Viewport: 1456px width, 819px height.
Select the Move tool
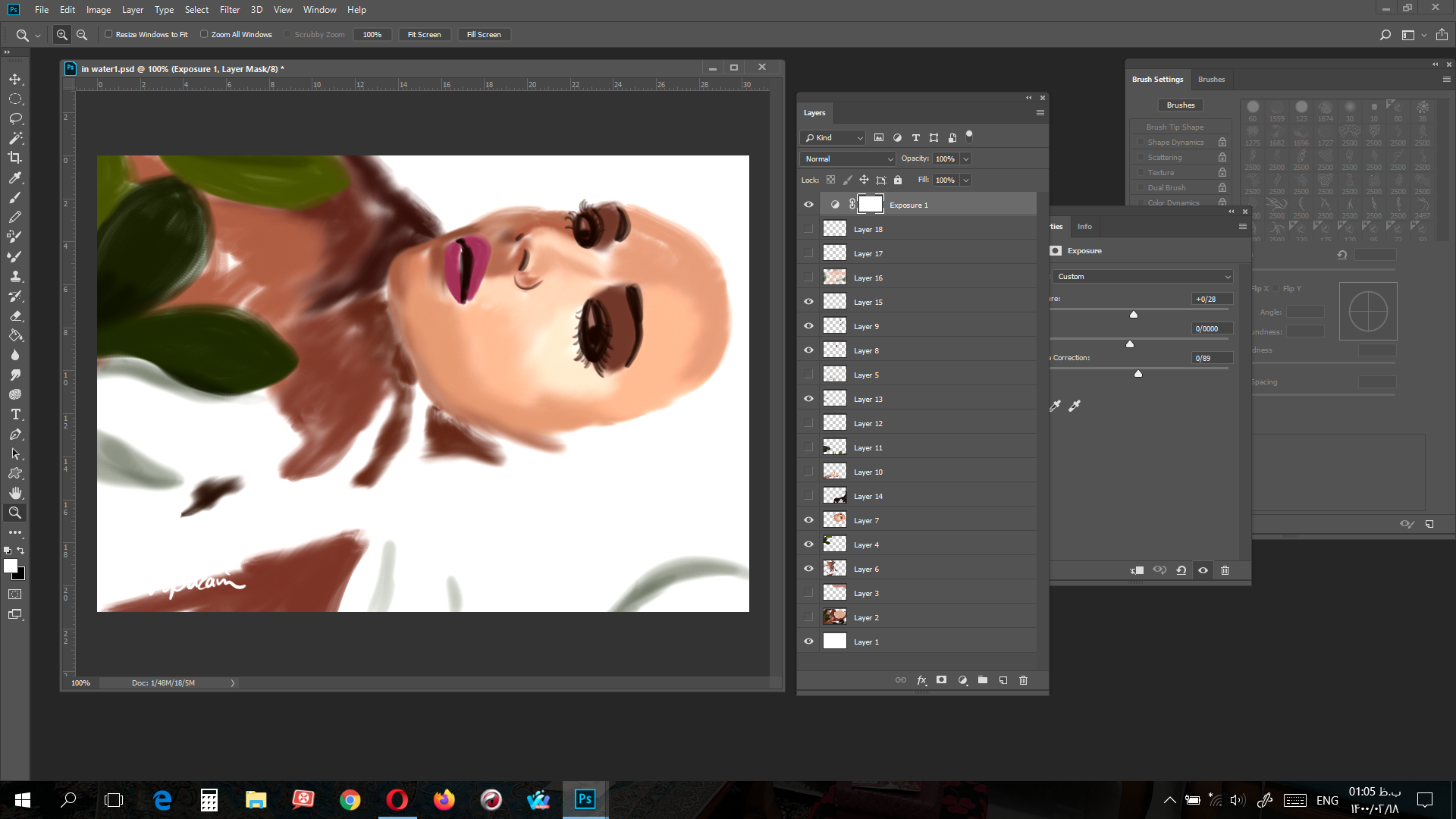(x=15, y=79)
